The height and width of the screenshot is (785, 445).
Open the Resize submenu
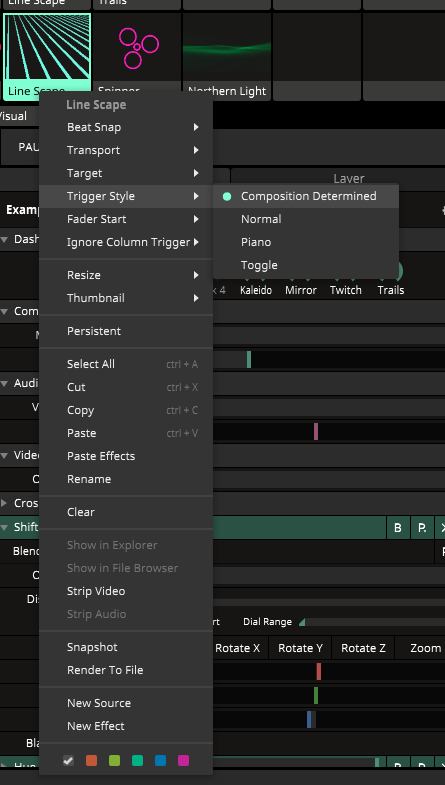pos(126,275)
